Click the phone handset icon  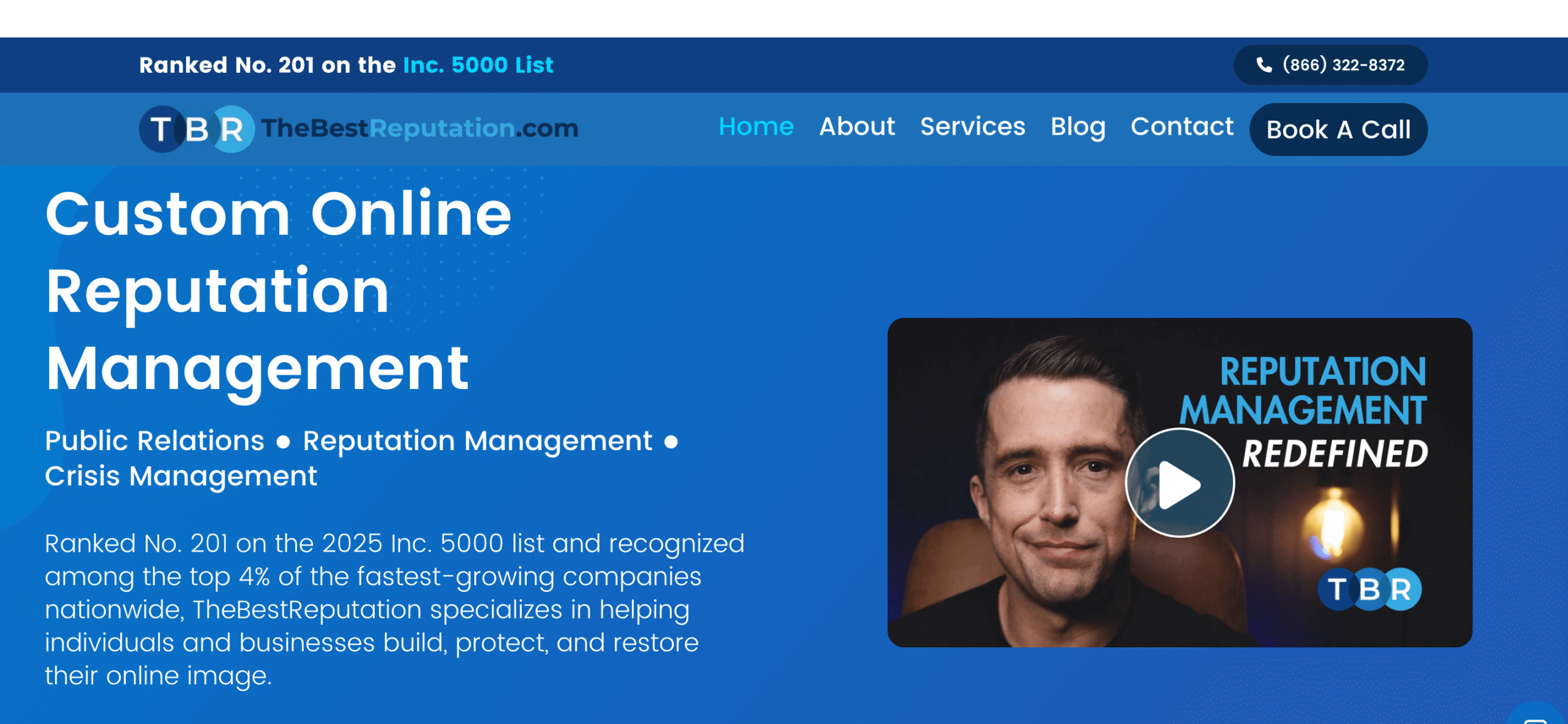pos(1264,65)
